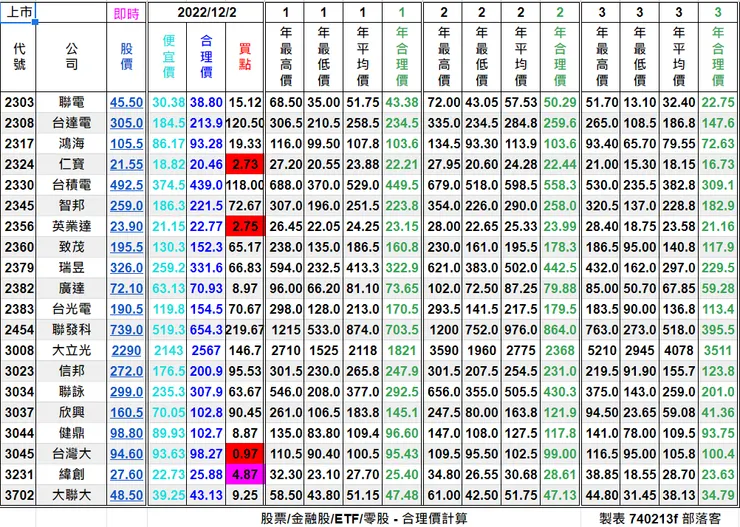
Task: Click the 439.0 fair price for 台積電
Action: pos(206,185)
